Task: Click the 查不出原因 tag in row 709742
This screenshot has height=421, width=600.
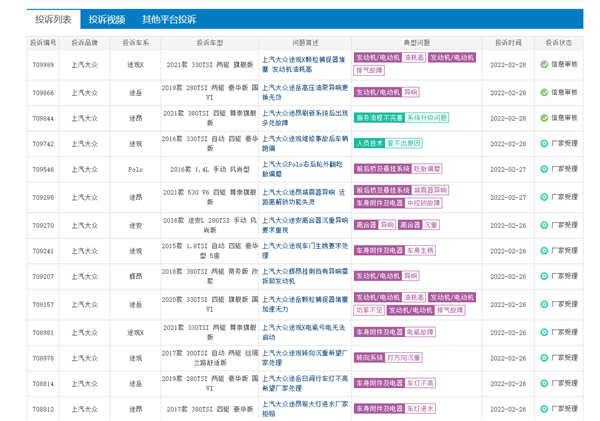Action: click(x=403, y=143)
